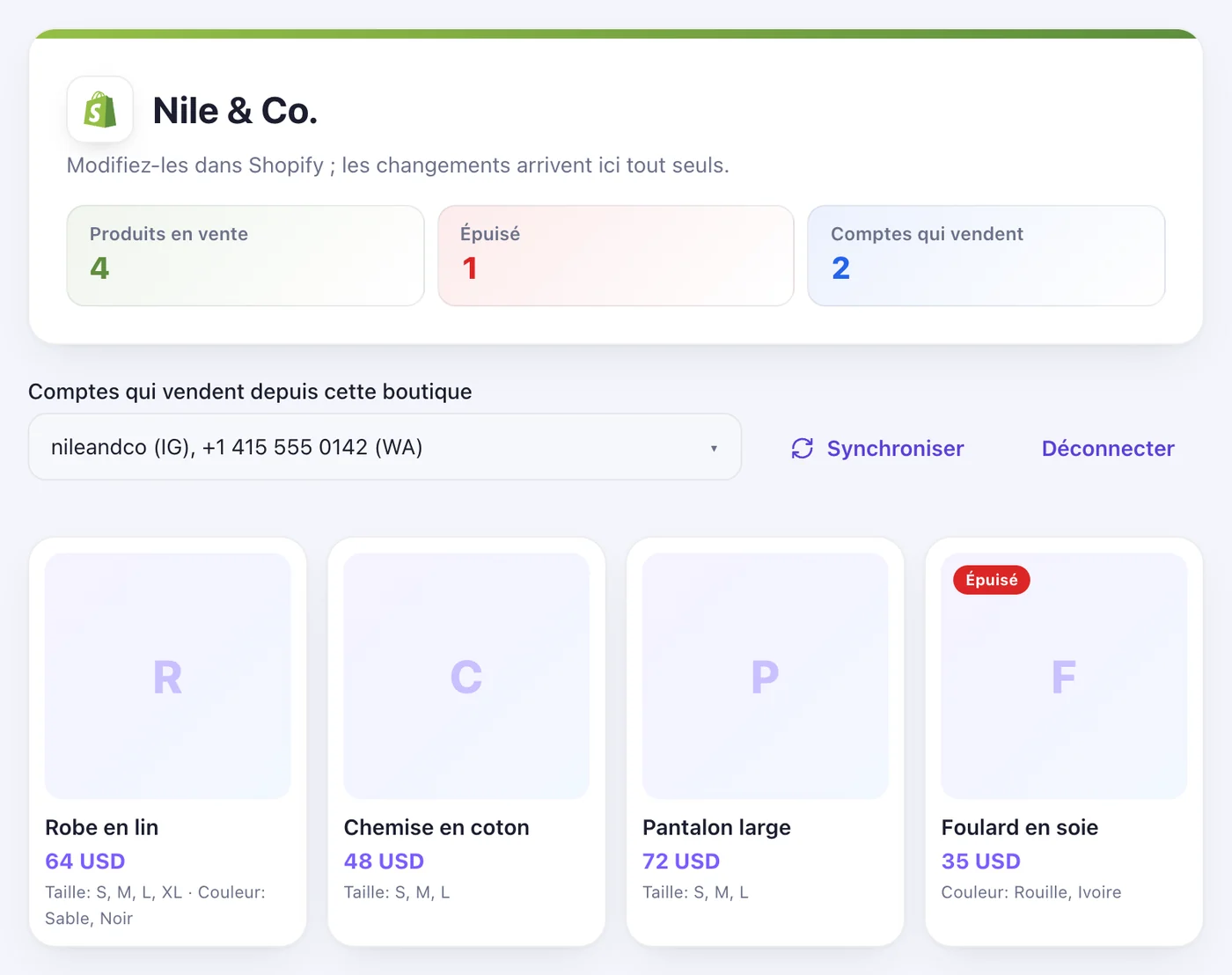Open the Chemise en coton product thumbnail

click(466, 676)
